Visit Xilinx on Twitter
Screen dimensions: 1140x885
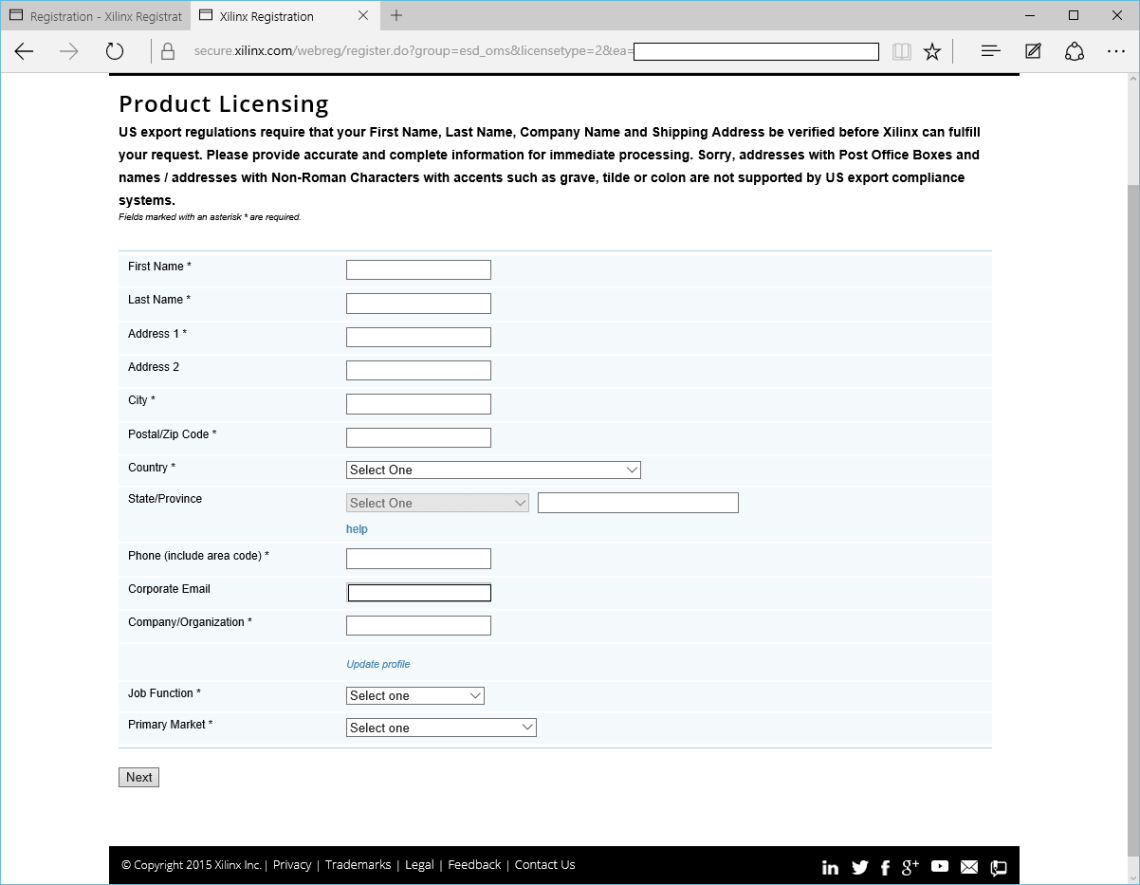pyautogui.click(x=858, y=867)
